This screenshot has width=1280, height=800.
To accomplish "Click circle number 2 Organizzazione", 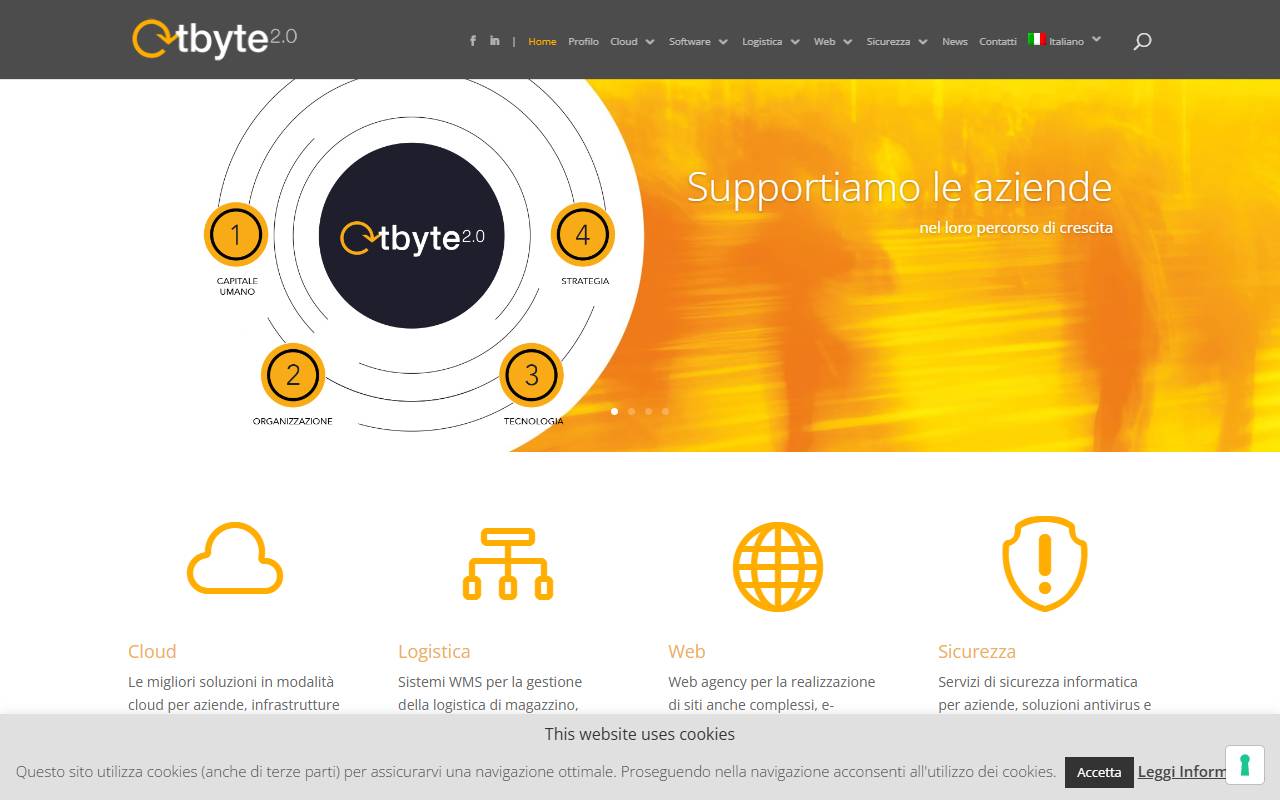I will click(293, 375).
